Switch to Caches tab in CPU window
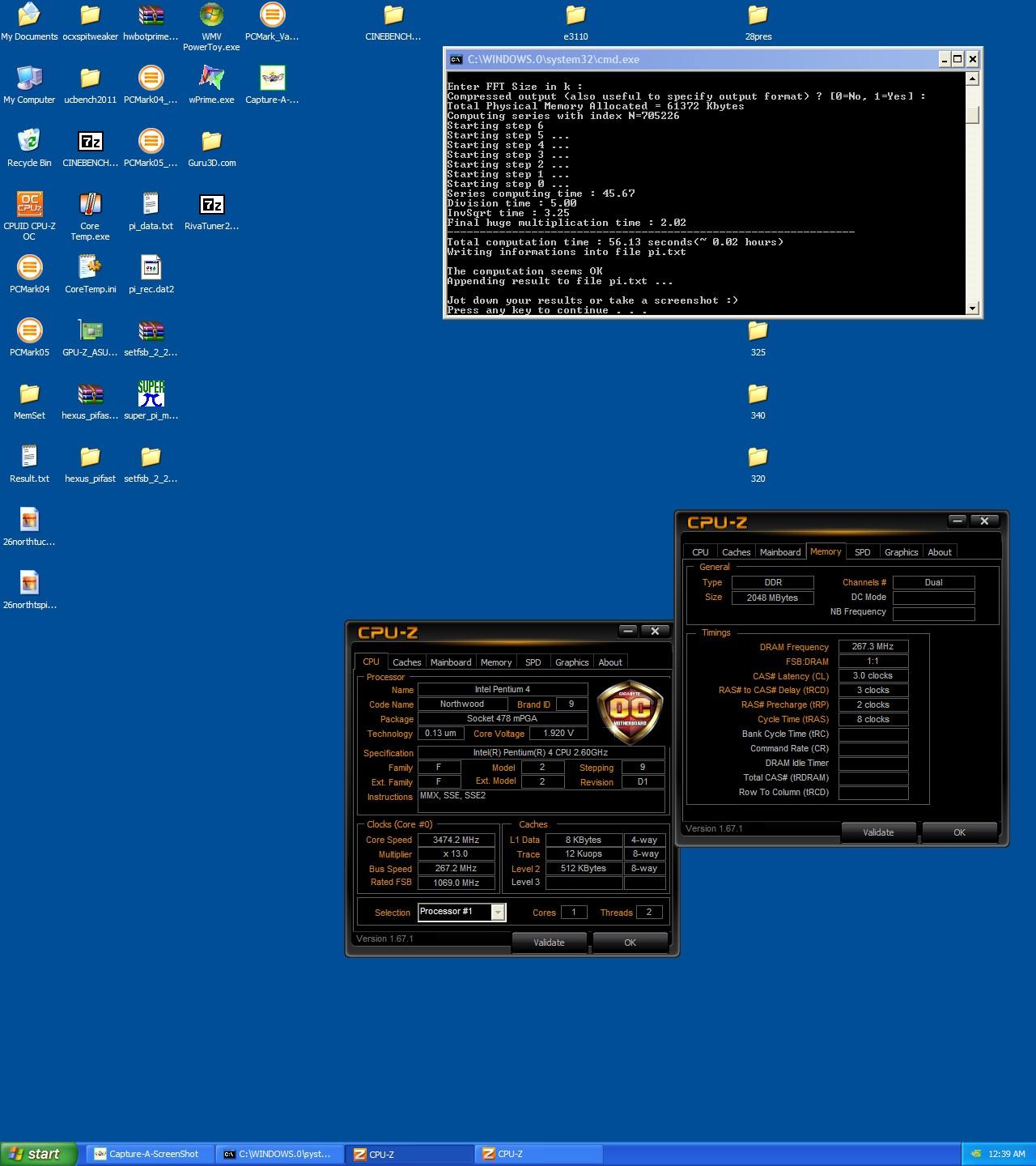This screenshot has height=1166, width=1036. click(406, 662)
